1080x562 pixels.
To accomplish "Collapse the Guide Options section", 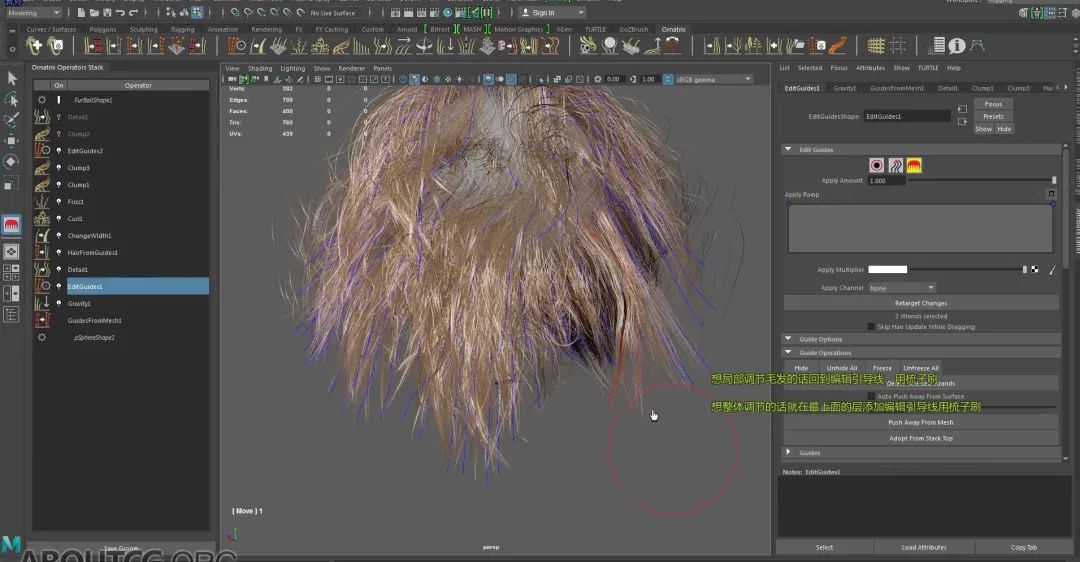I will (788, 339).
